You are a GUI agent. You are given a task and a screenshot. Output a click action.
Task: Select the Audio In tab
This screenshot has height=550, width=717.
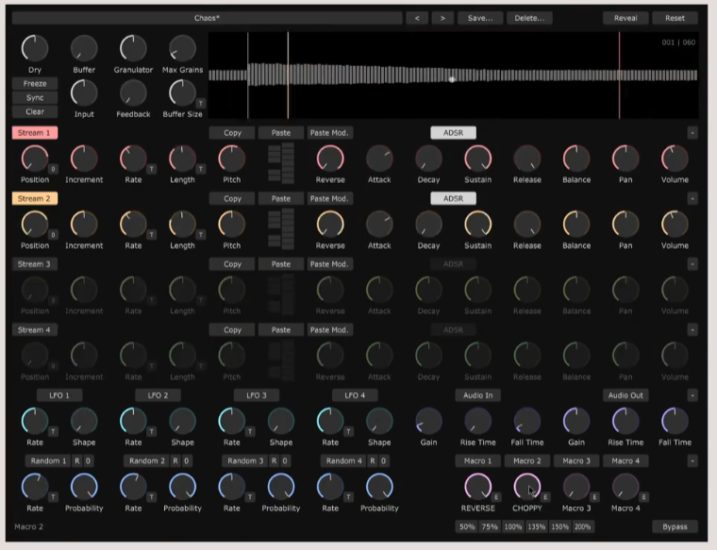[478, 395]
